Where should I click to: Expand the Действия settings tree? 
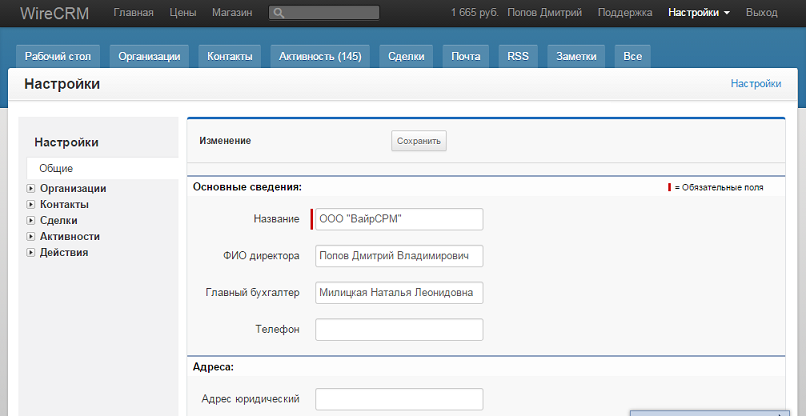point(30,253)
